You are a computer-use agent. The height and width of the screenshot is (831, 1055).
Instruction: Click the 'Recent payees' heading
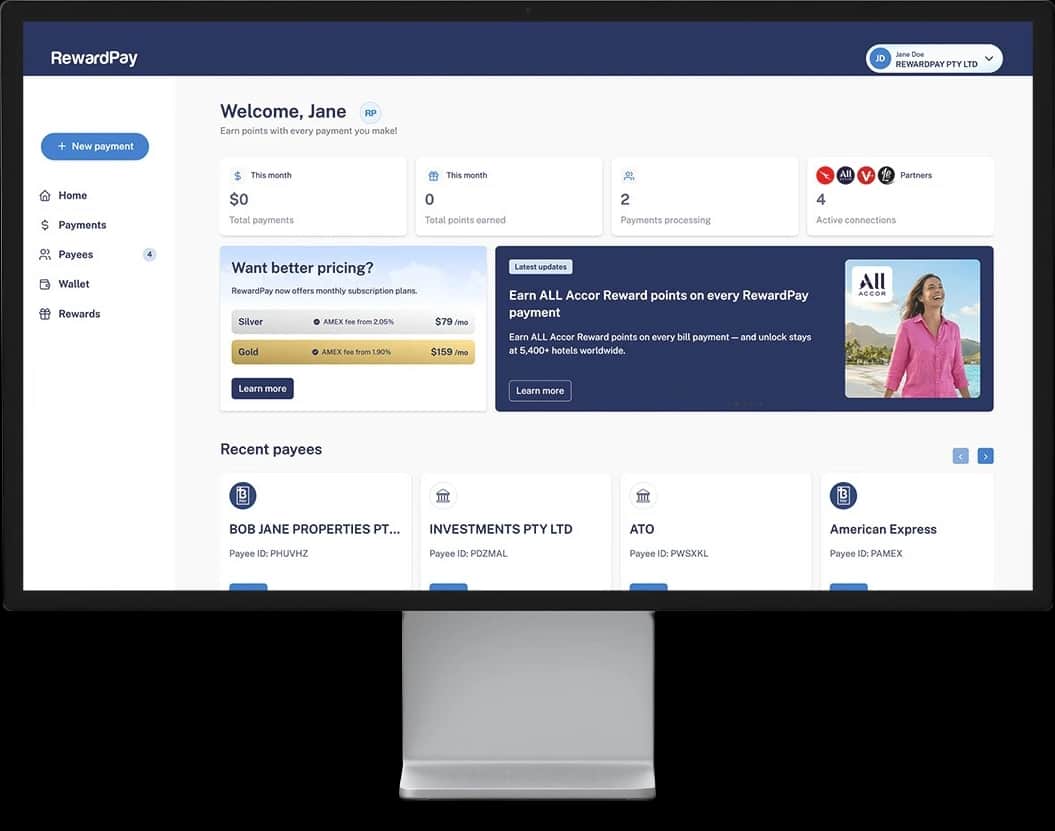271,449
